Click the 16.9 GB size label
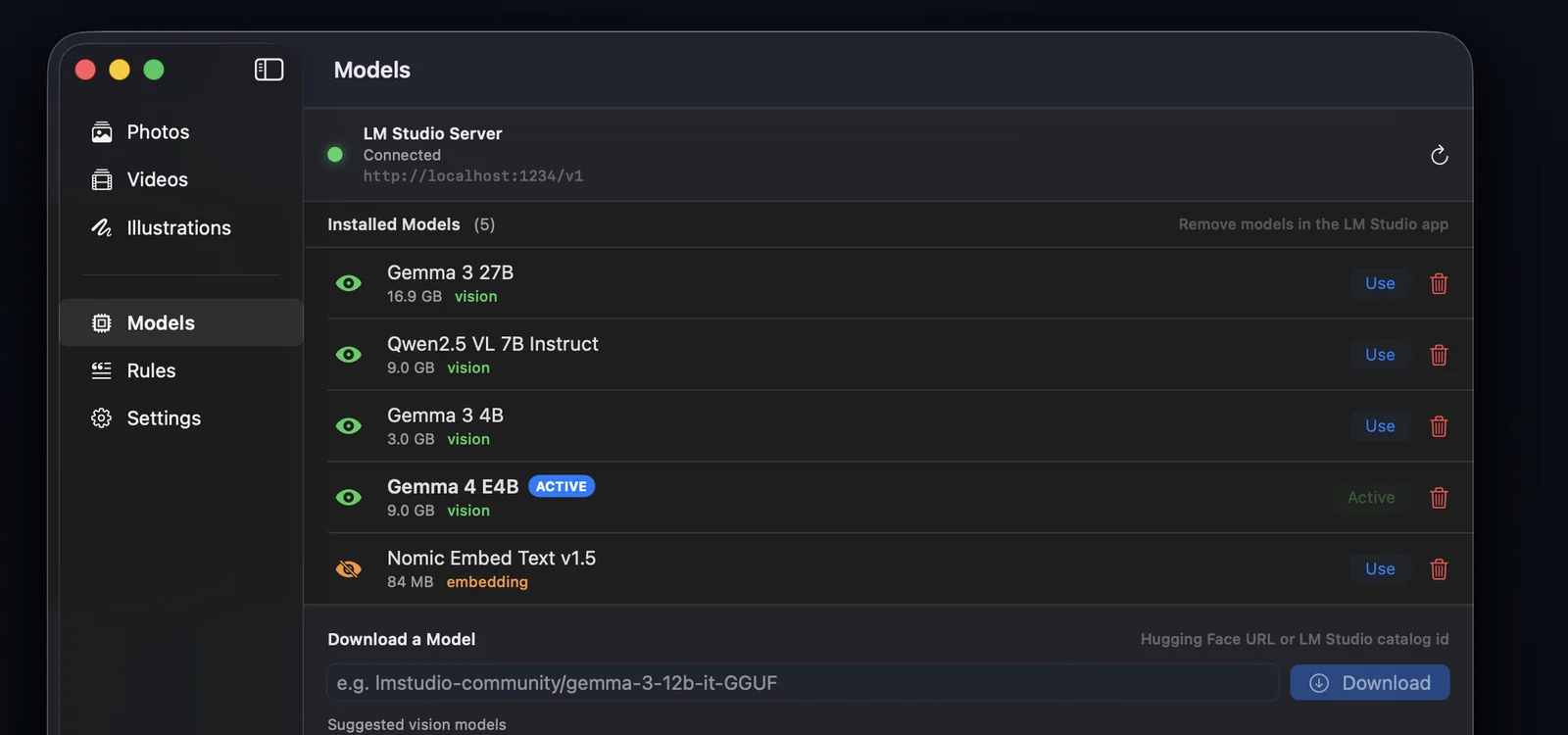The height and width of the screenshot is (735, 1568). tap(415, 297)
